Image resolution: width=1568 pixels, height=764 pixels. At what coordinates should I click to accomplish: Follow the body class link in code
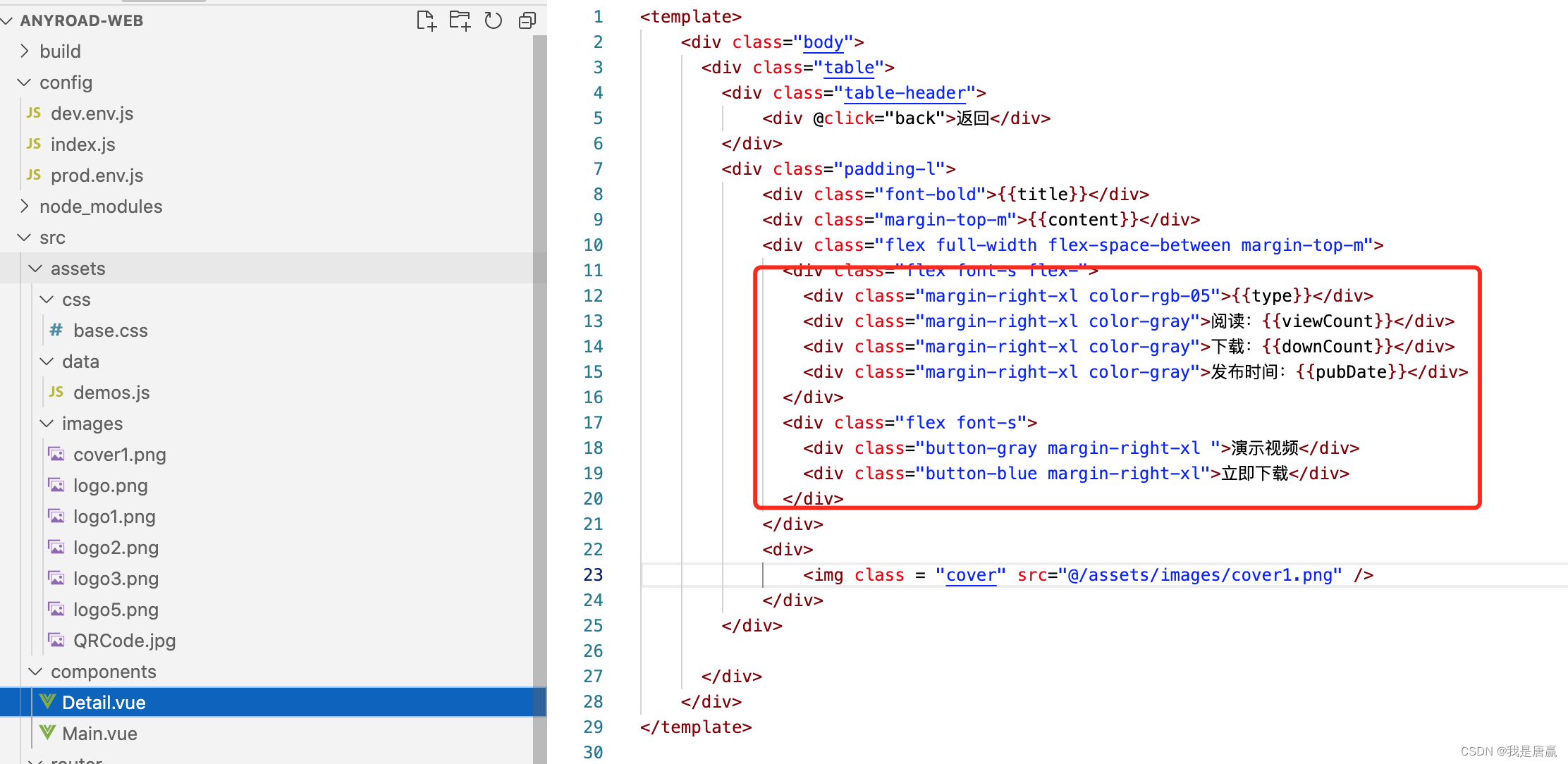pos(823,42)
